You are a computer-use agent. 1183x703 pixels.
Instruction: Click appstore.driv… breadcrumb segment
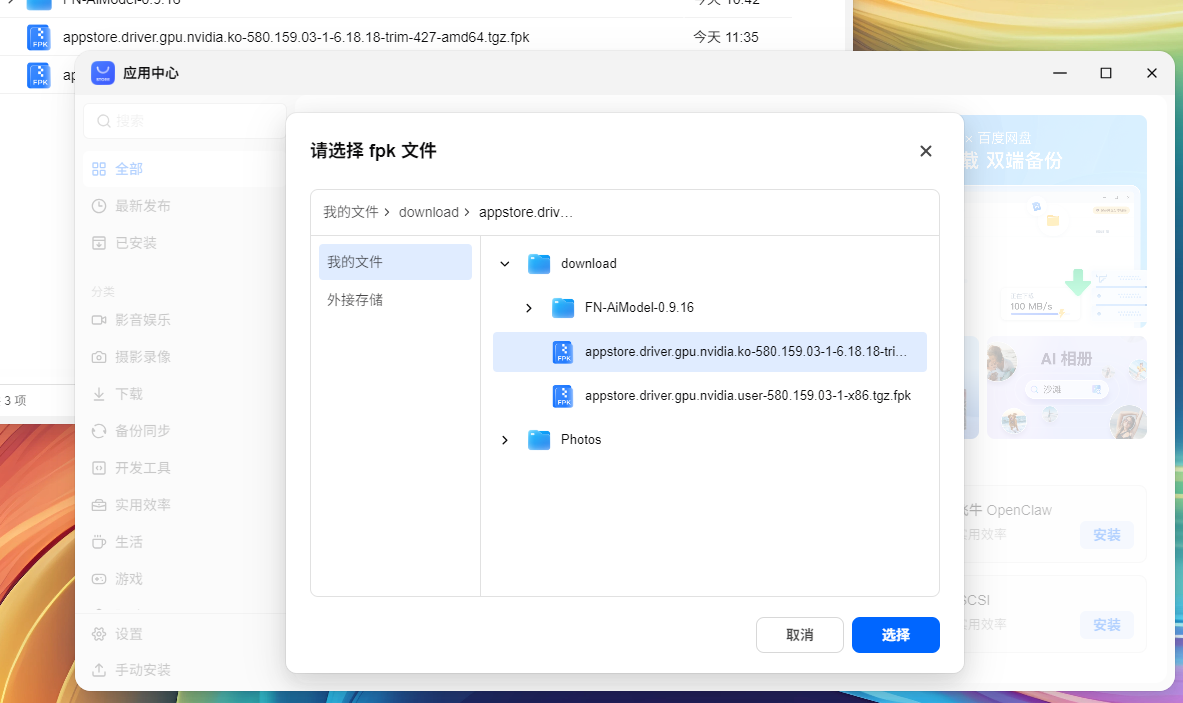point(526,212)
